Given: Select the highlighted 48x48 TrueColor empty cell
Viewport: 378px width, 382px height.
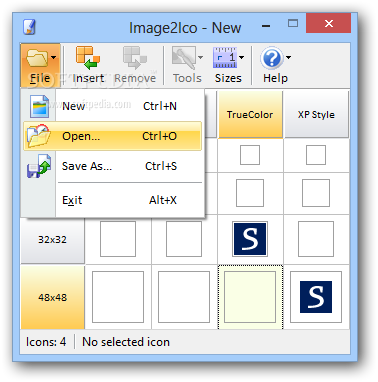Looking at the screenshot, I should click(250, 297).
